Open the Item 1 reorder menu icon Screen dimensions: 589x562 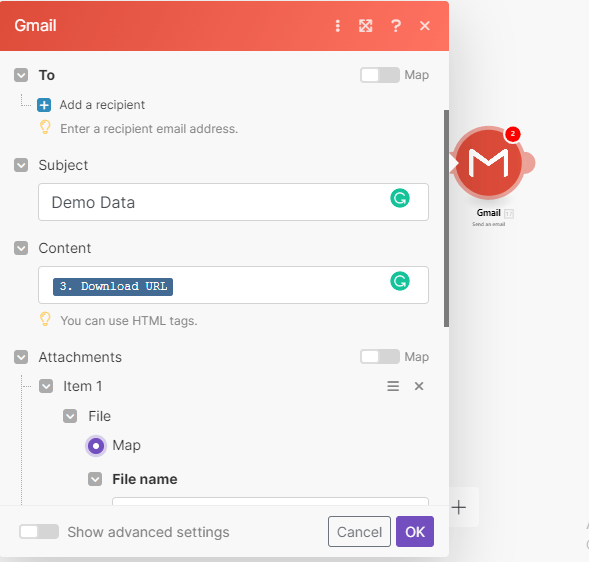[x=393, y=386]
